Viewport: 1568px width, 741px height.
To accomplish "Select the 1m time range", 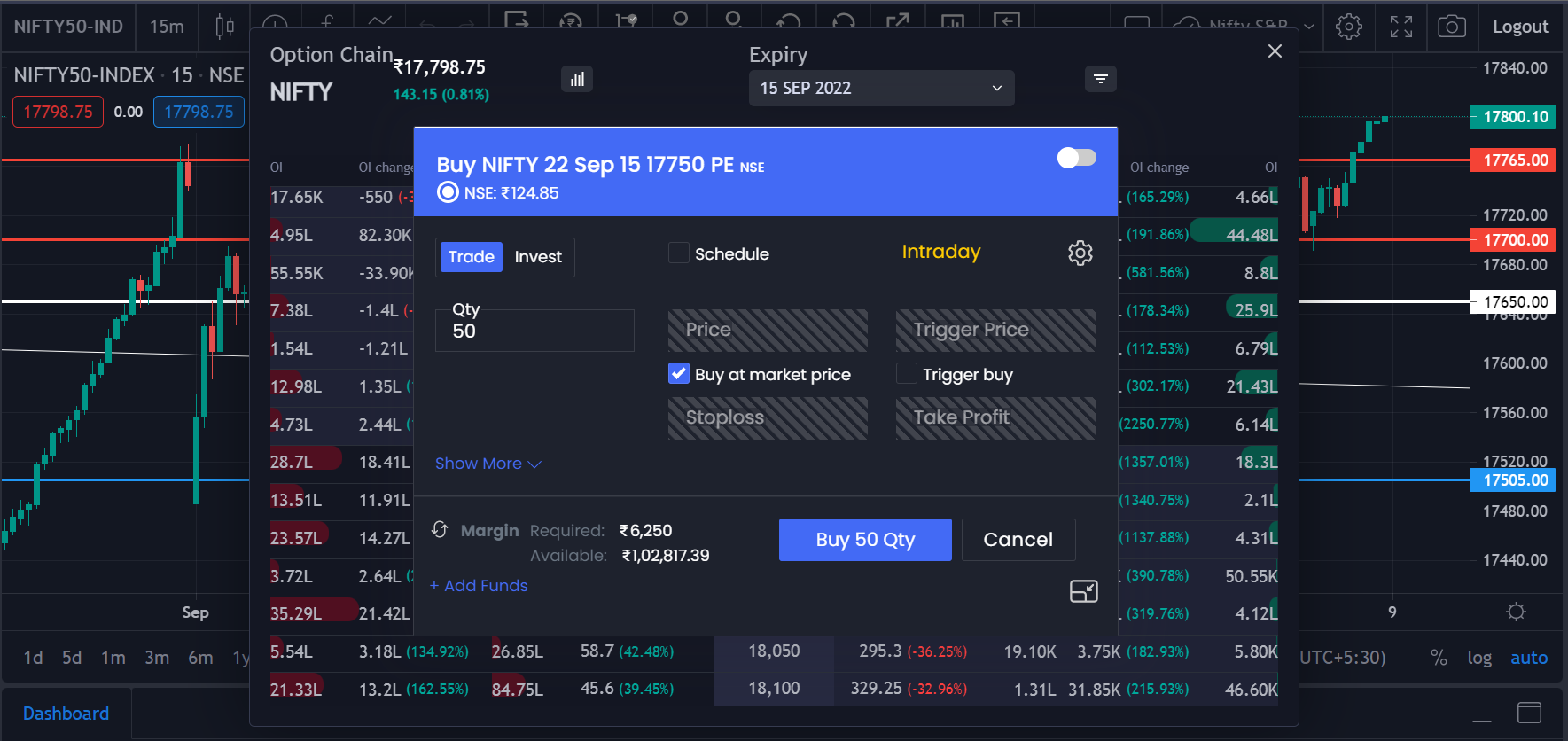I will tap(113, 658).
